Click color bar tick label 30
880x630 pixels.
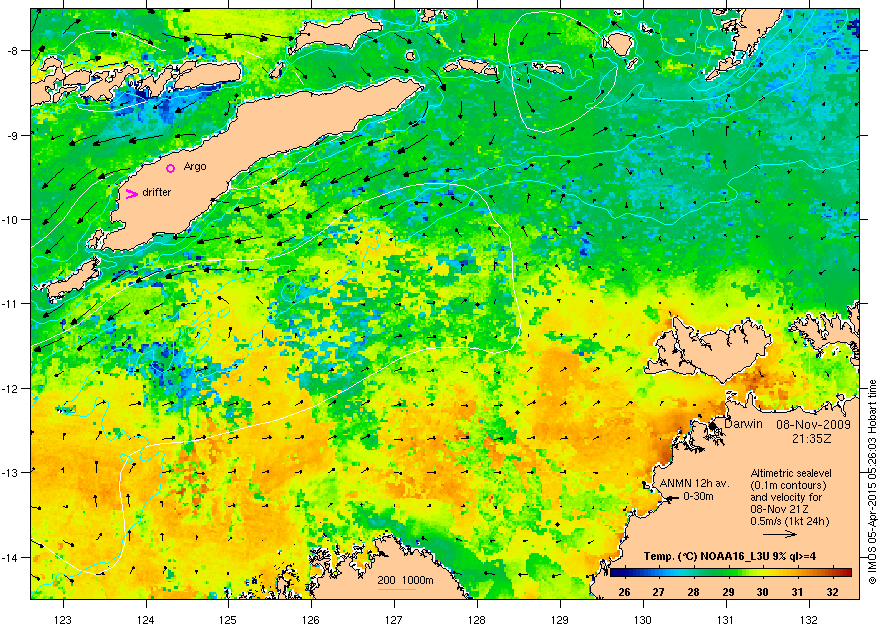[x=763, y=592]
